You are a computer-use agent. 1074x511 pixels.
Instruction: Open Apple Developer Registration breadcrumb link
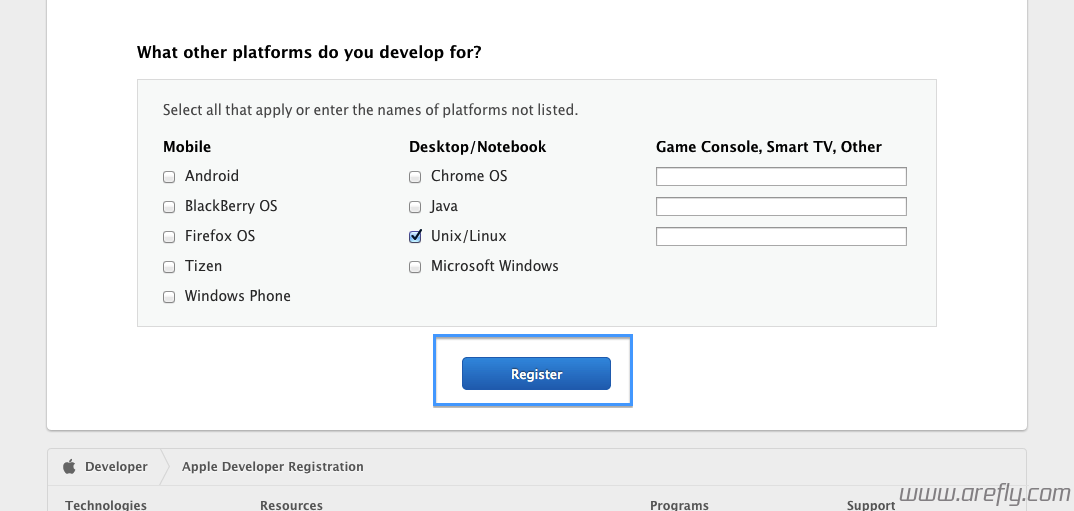point(273,467)
